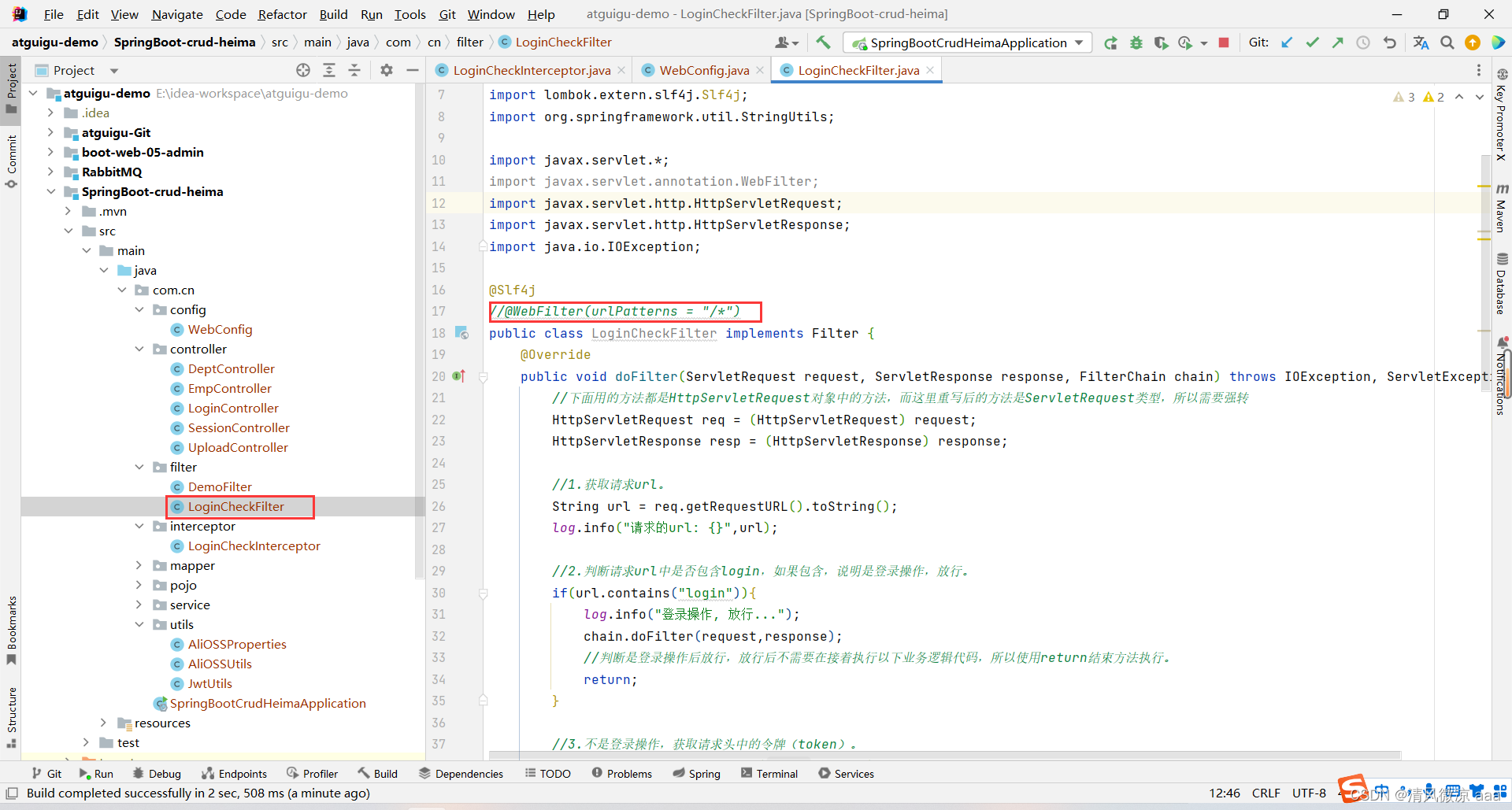Viewport: 1512px width, 810px height.
Task: Open editor tabs more options menu
Action: tap(1478, 70)
